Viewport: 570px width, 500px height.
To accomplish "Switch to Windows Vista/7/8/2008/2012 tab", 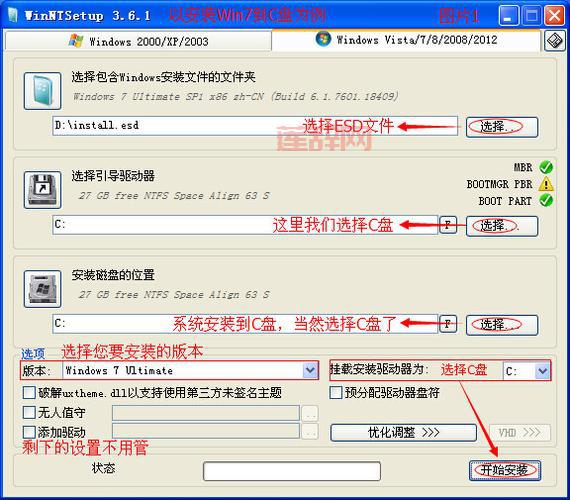I will (406, 40).
